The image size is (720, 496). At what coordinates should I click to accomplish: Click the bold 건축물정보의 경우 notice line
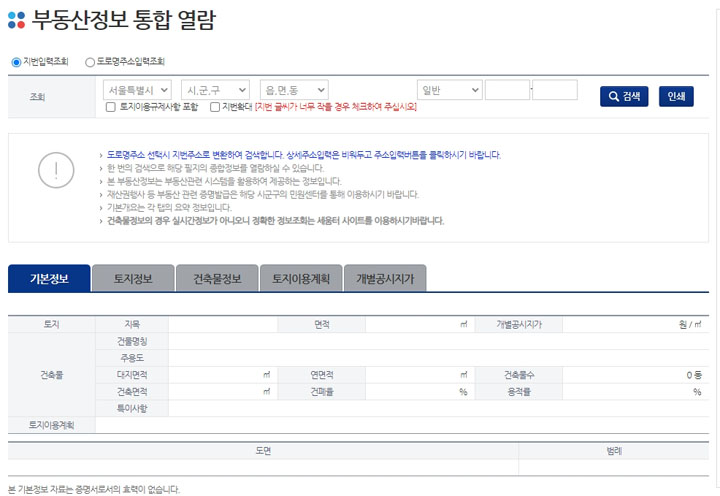tap(276, 221)
